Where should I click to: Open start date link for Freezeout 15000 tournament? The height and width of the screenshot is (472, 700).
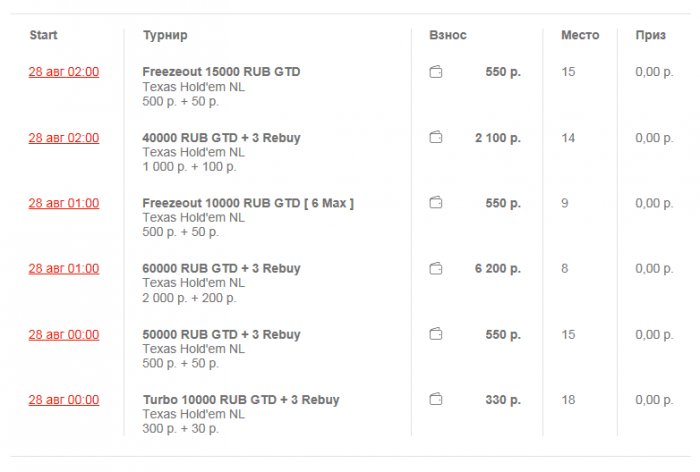(64, 72)
